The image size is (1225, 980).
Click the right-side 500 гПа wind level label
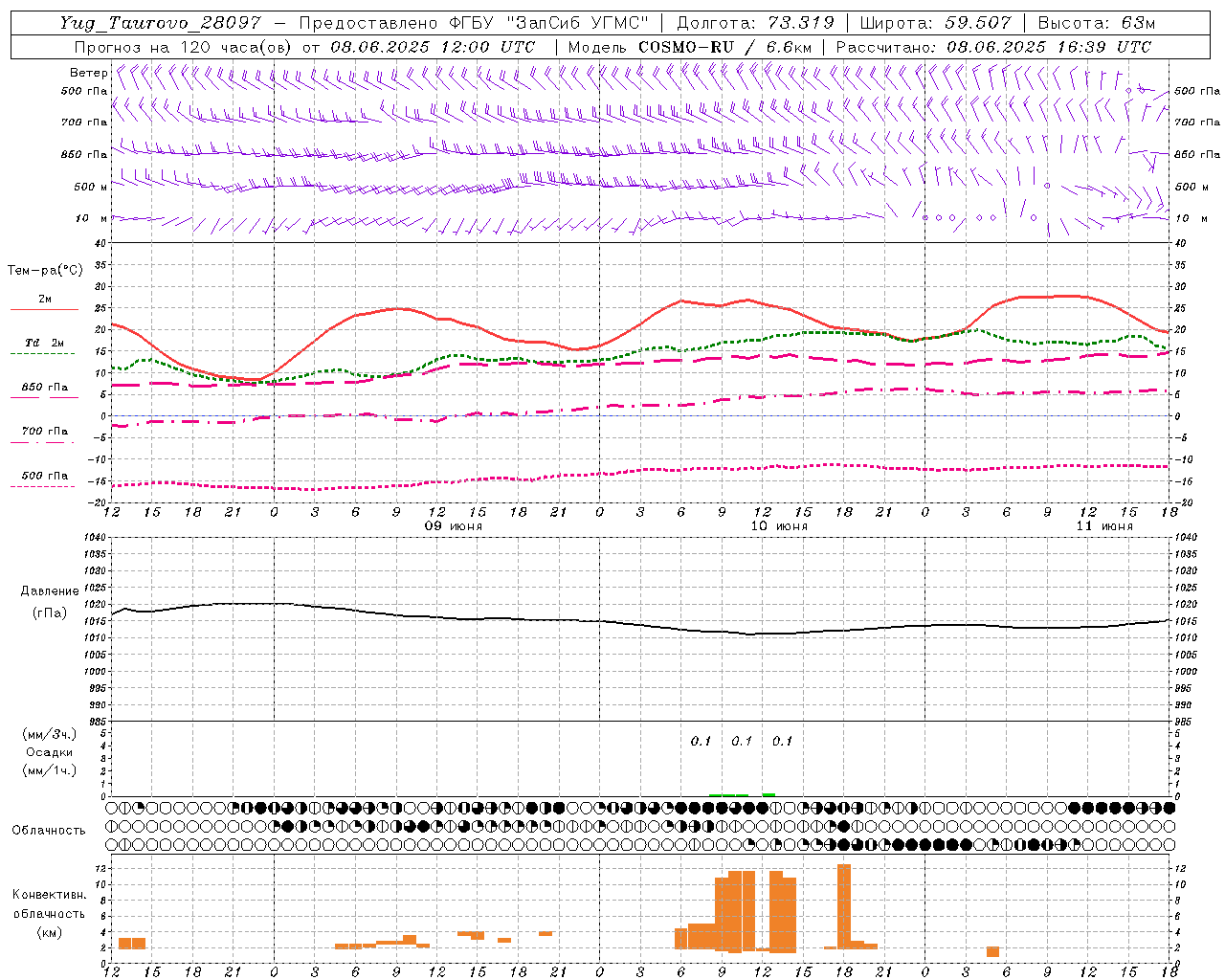pyautogui.click(x=1197, y=91)
